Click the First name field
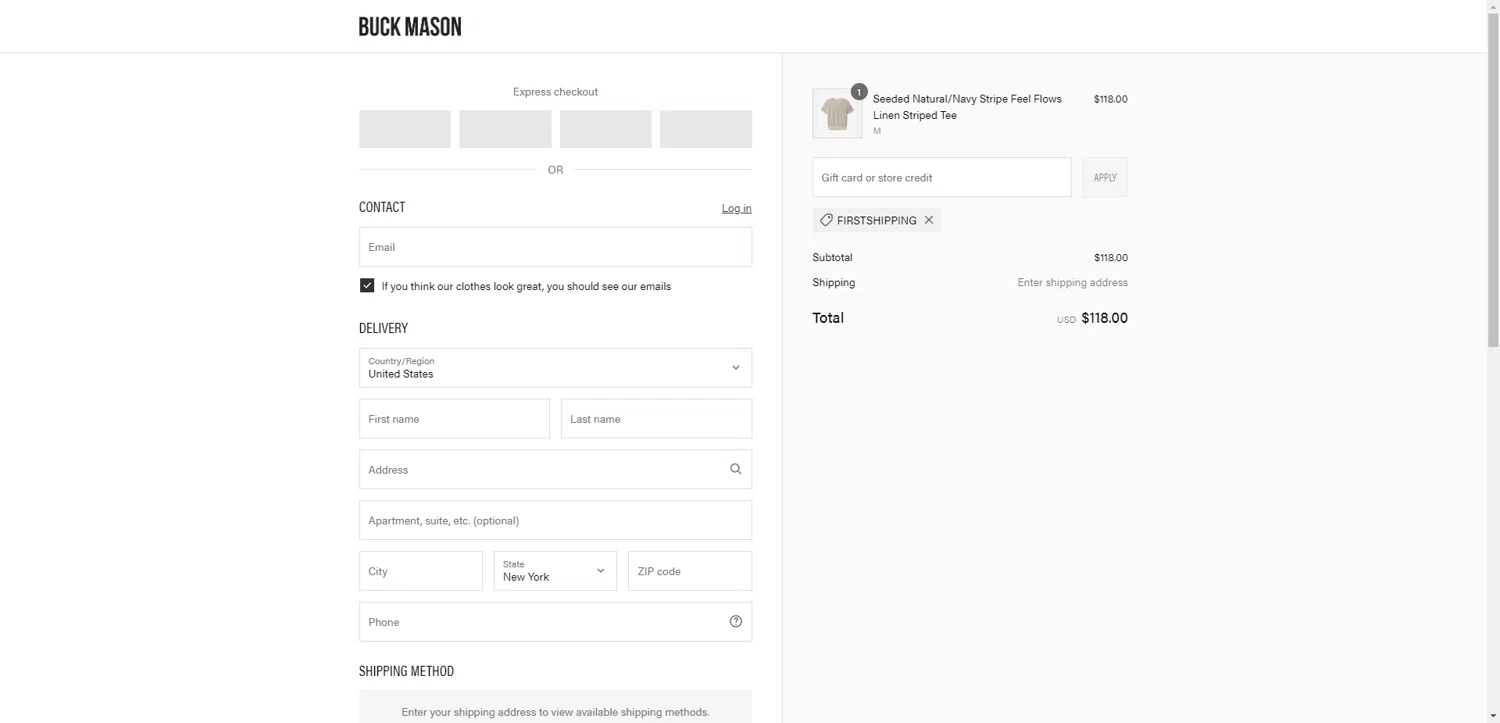Image resolution: width=1500 pixels, height=723 pixels. pos(454,419)
